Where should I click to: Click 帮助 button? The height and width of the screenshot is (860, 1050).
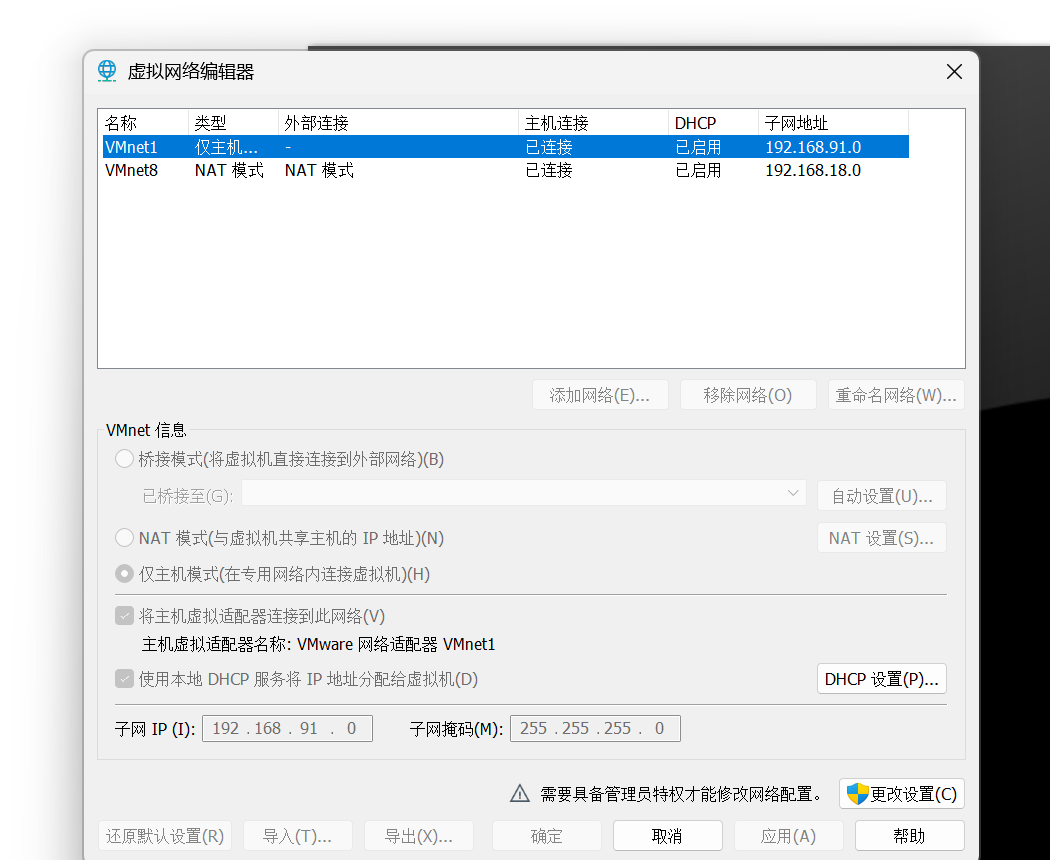(909, 836)
